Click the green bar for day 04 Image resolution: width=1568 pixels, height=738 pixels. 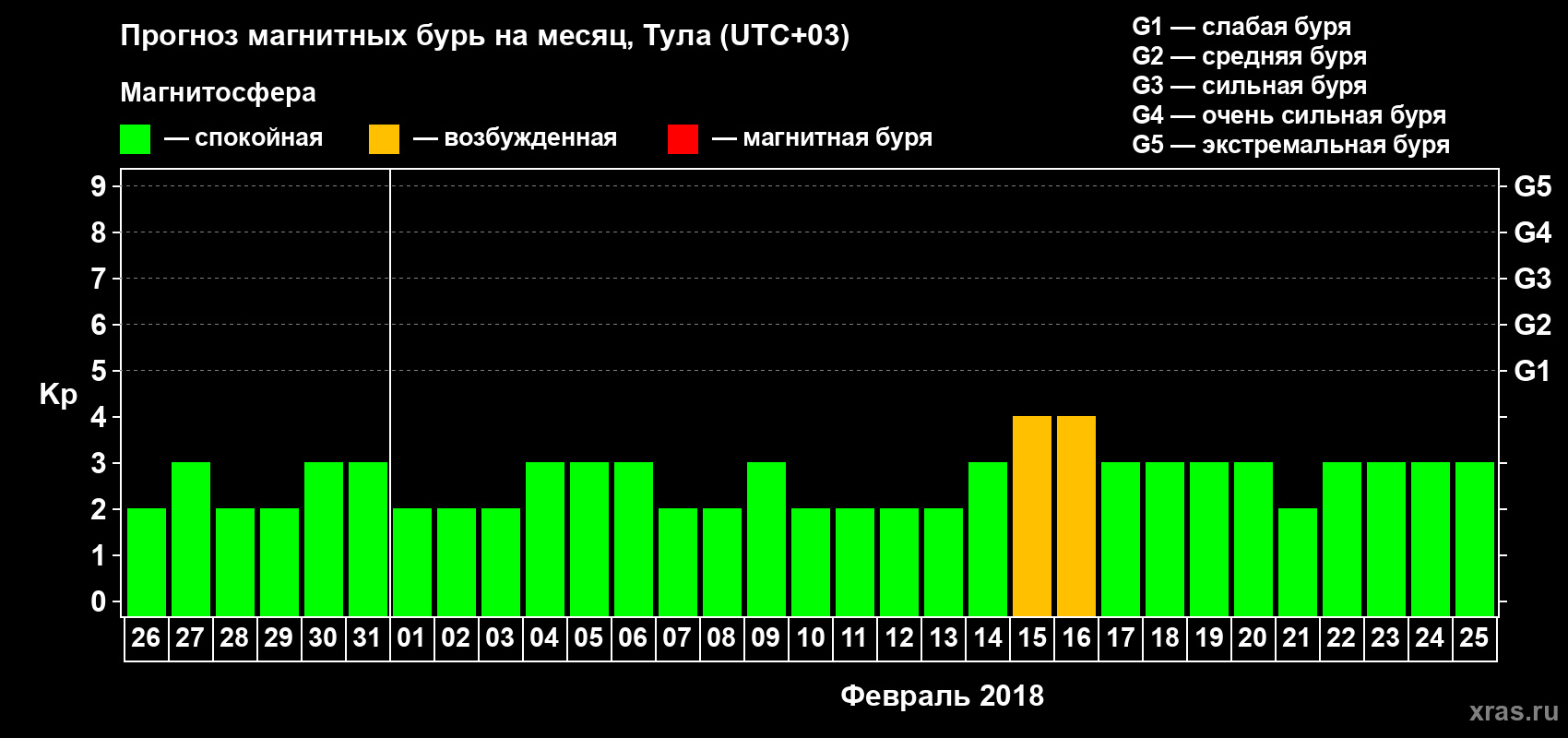[x=545, y=539]
